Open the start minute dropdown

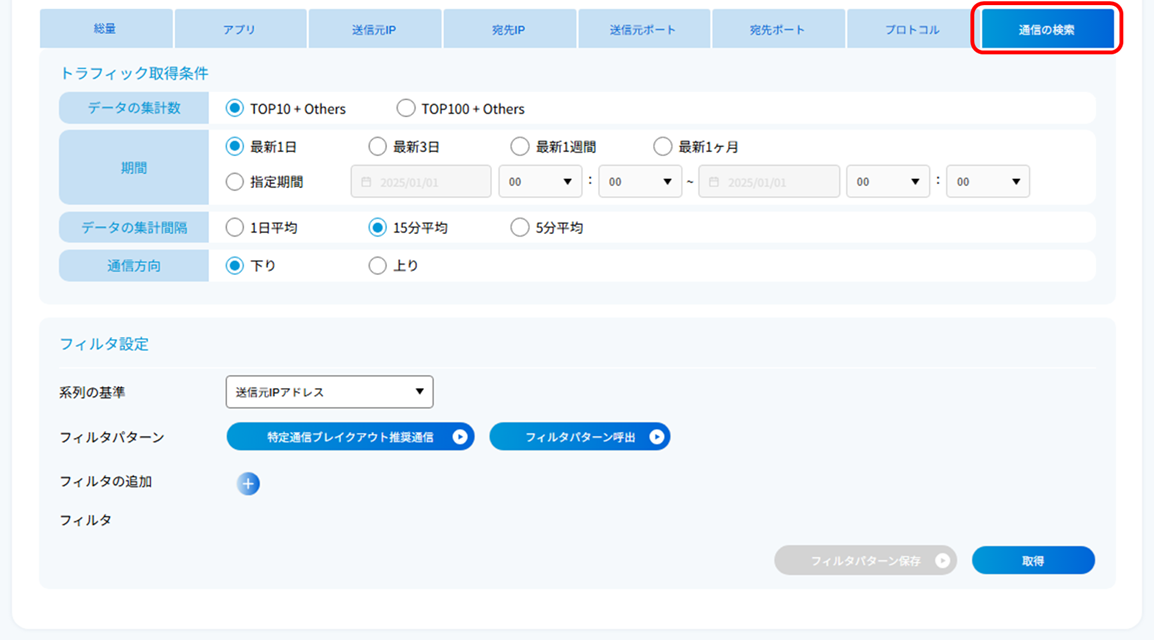pos(640,182)
